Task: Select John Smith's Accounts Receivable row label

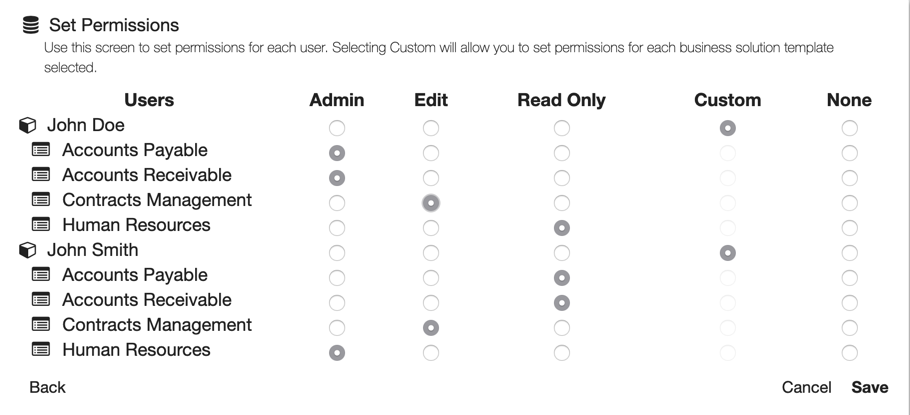Action: pyautogui.click(x=146, y=300)
